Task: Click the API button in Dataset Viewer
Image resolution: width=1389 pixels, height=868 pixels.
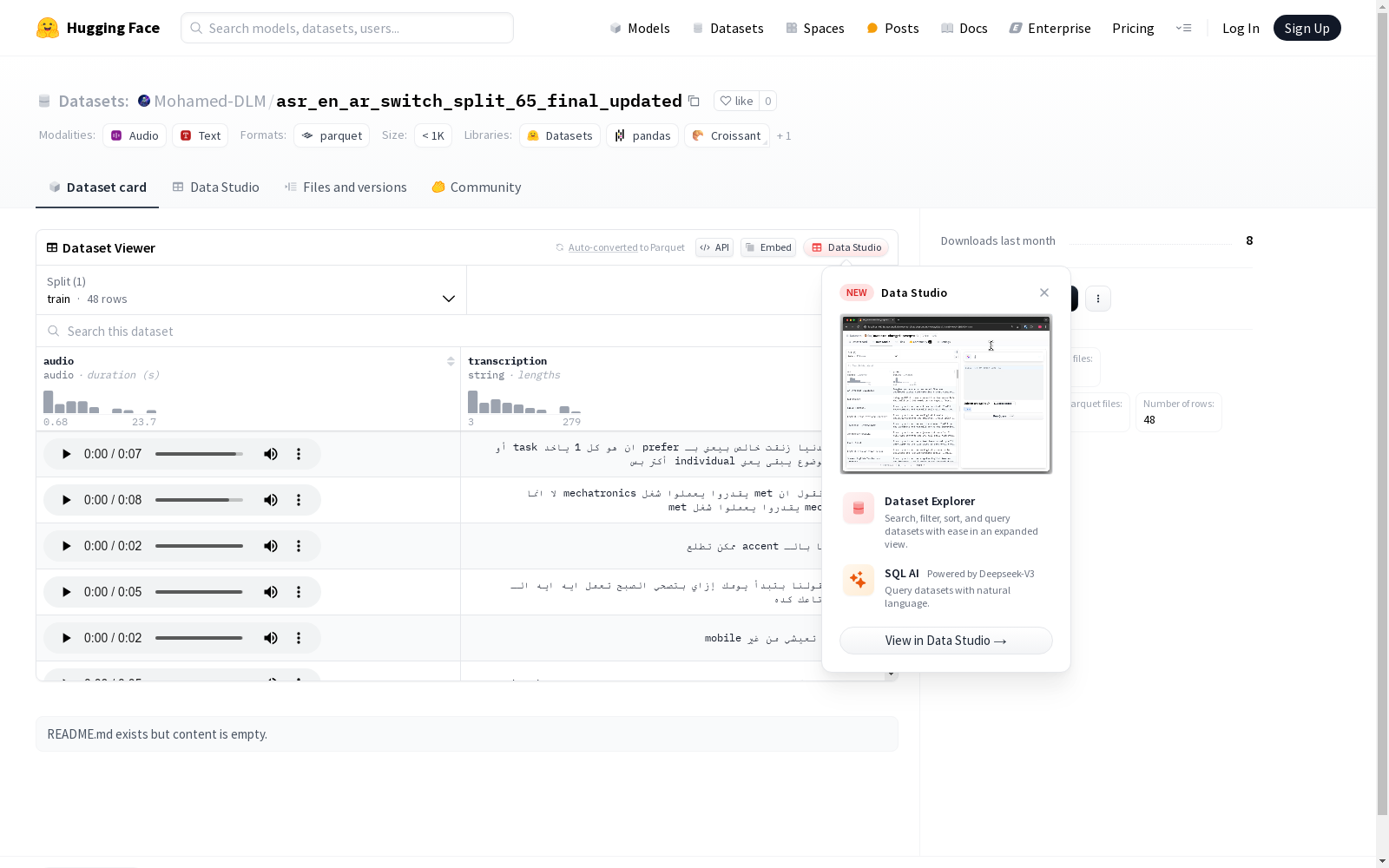Action: (714, 247)
